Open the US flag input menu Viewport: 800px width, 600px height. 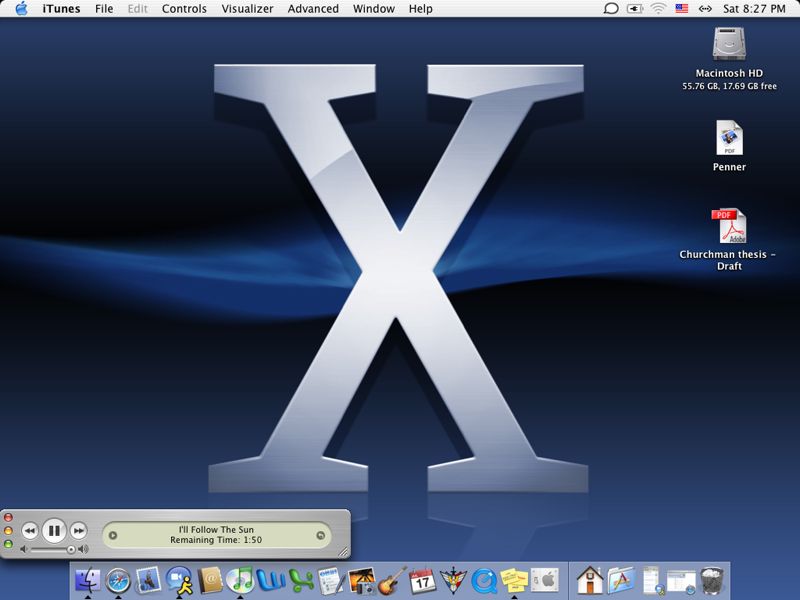(682, 9)
